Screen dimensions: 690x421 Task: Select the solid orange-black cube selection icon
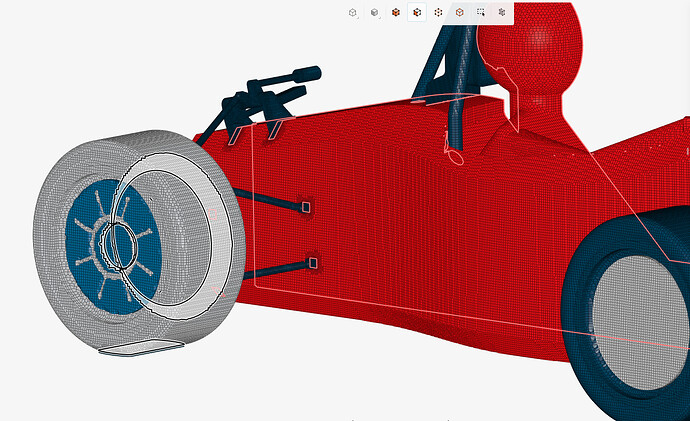[x=396, y=13]
